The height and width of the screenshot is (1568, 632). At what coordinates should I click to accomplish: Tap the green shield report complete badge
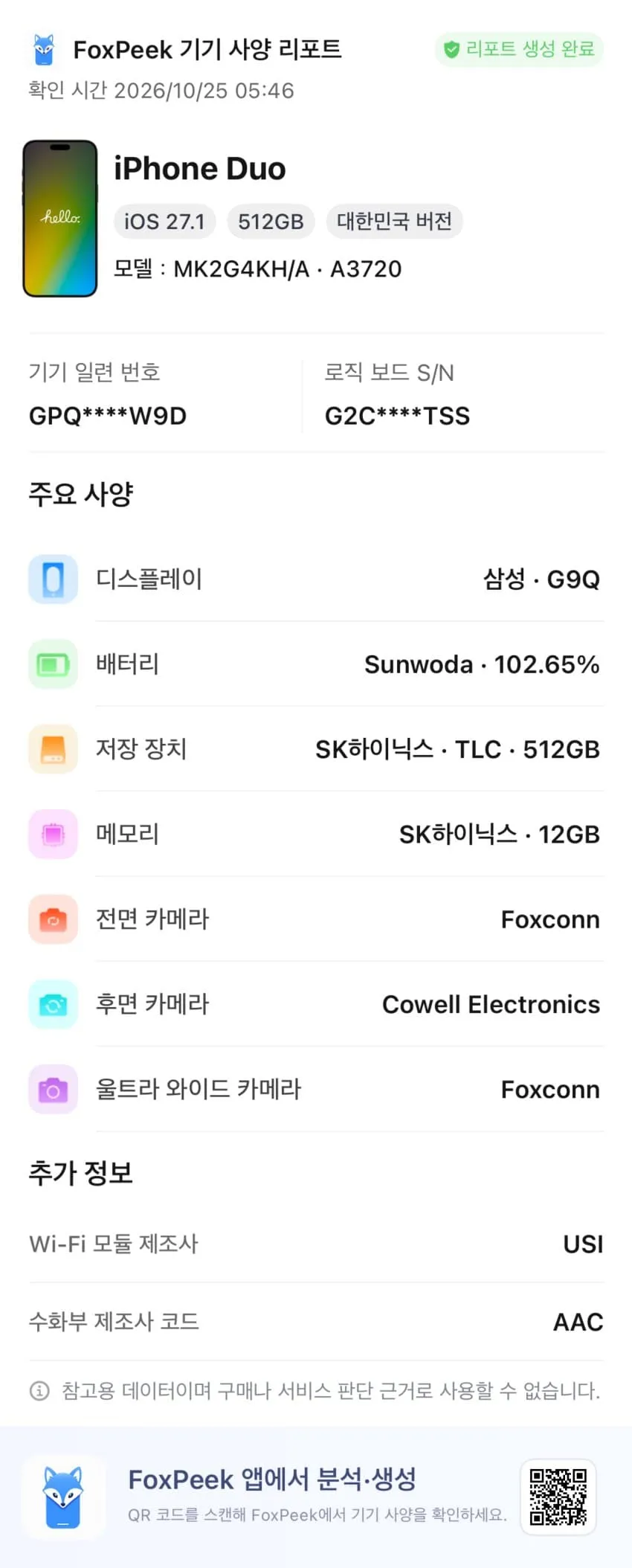519,49
